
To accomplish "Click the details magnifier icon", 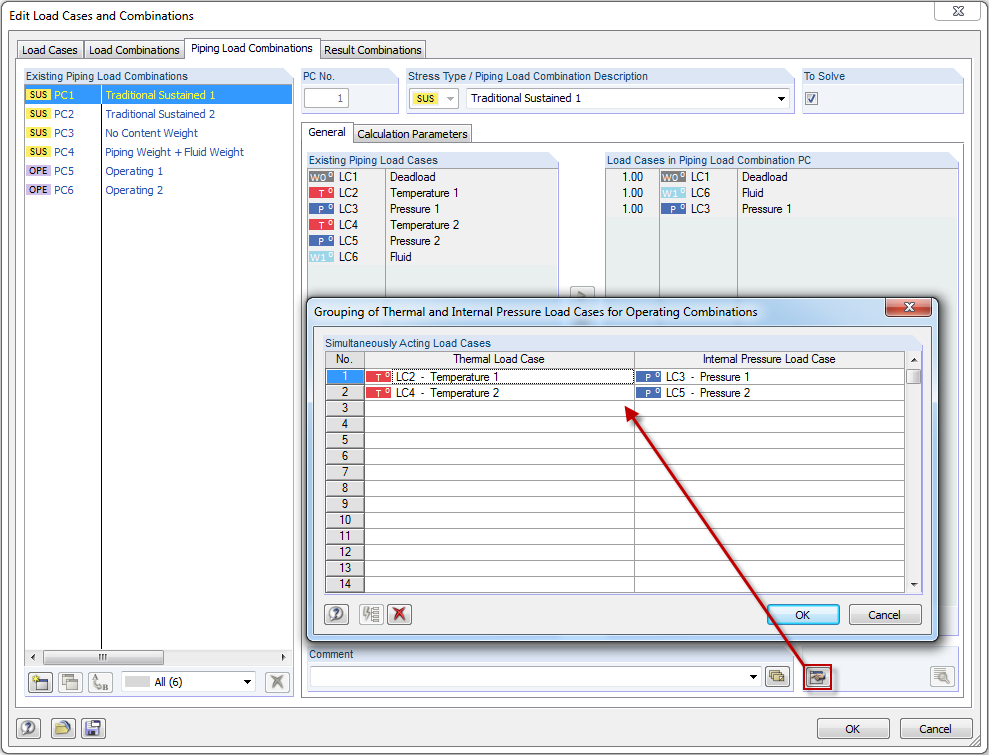I will pyautogui.click(x=942, y=677).
